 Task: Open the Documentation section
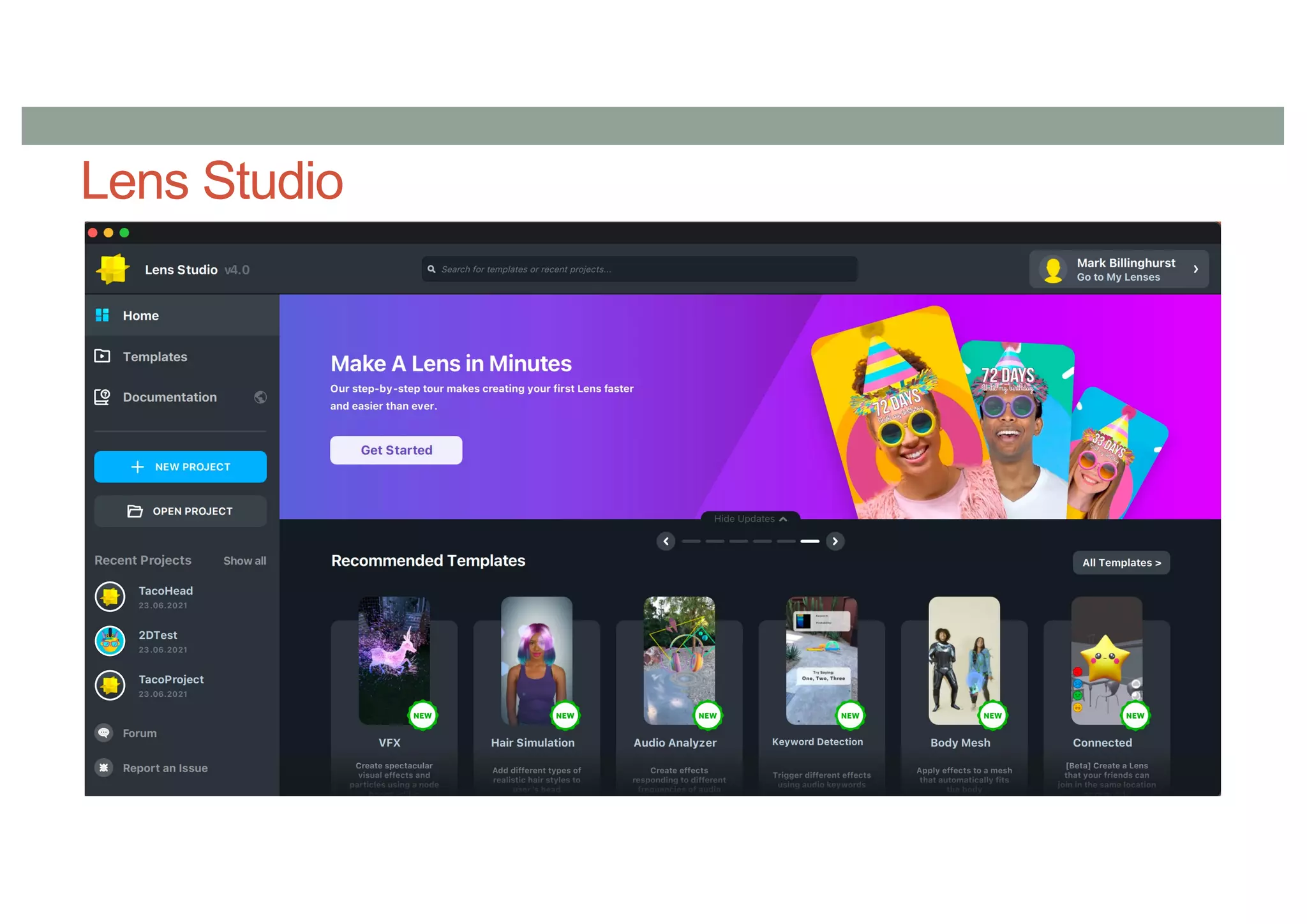click(x=182, y=397)
